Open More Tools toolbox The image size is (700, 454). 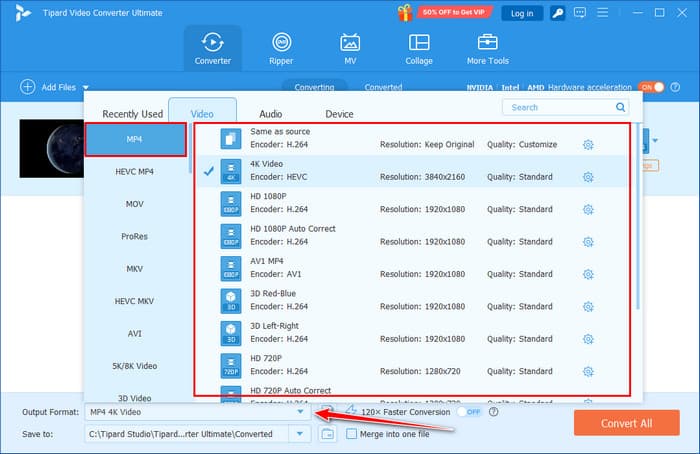[x=488, y=48]
